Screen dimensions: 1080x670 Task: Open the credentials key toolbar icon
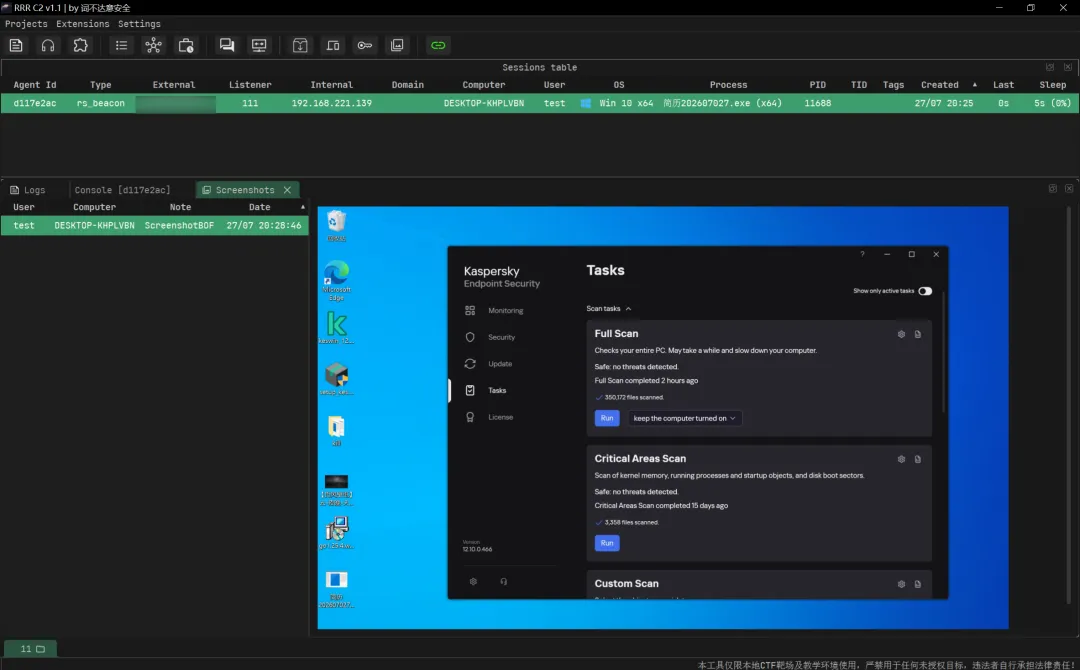pos(365,45)
